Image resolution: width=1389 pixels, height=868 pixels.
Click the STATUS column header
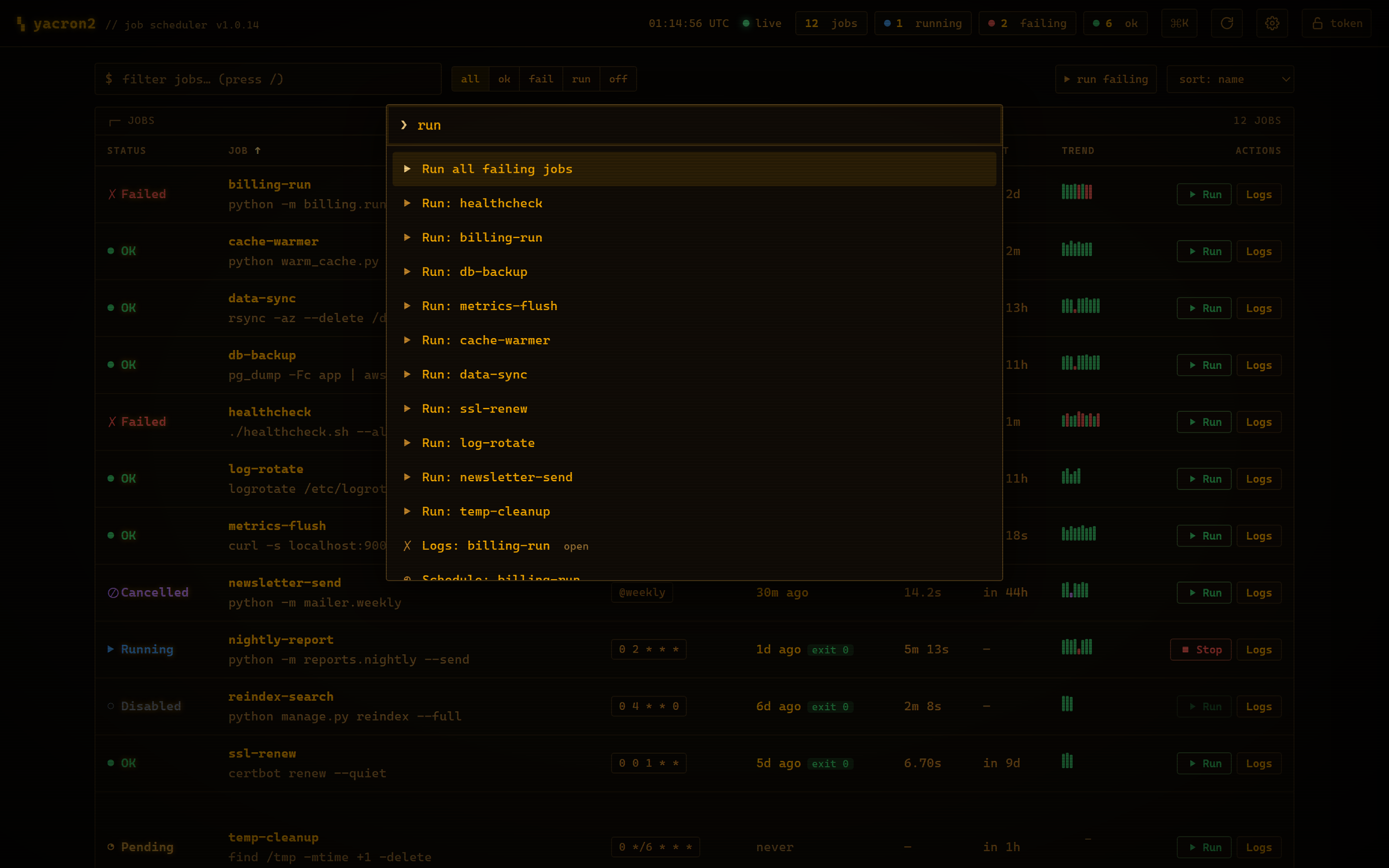[126, 150]
